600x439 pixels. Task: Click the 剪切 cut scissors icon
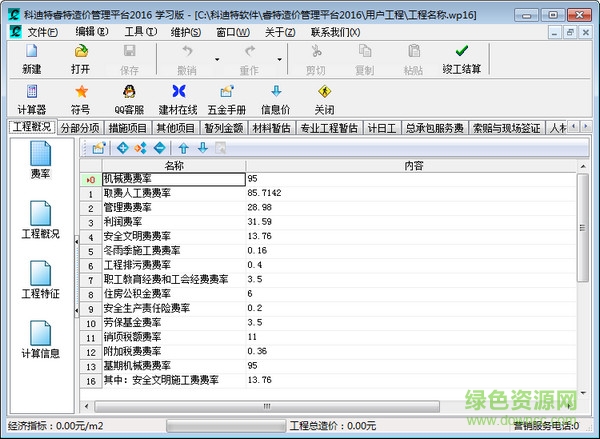[x=316, y=51]
